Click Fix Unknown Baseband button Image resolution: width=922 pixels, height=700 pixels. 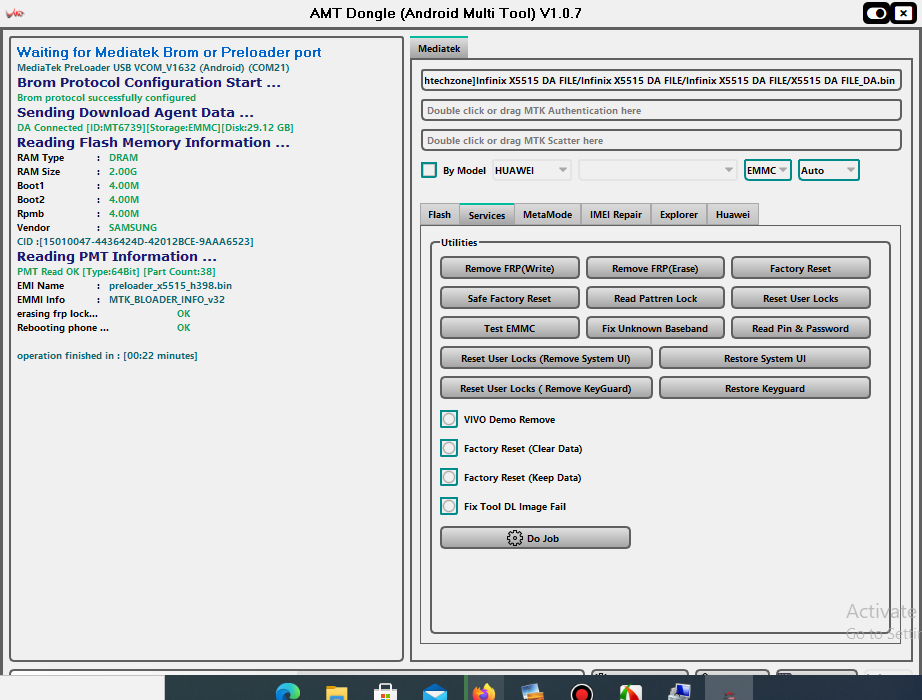coord(655,328)
